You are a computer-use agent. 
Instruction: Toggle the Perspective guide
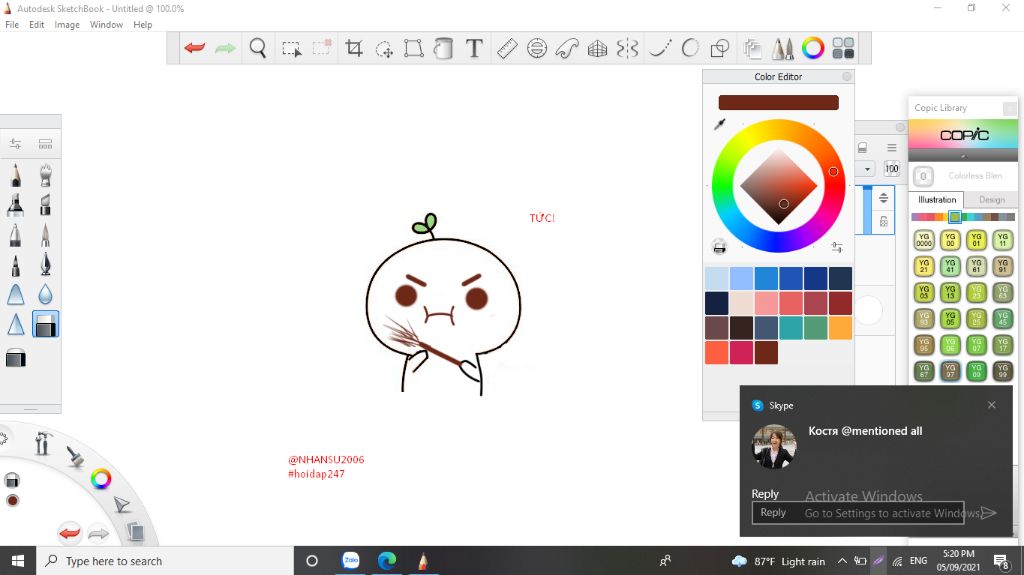pos(597,48)
